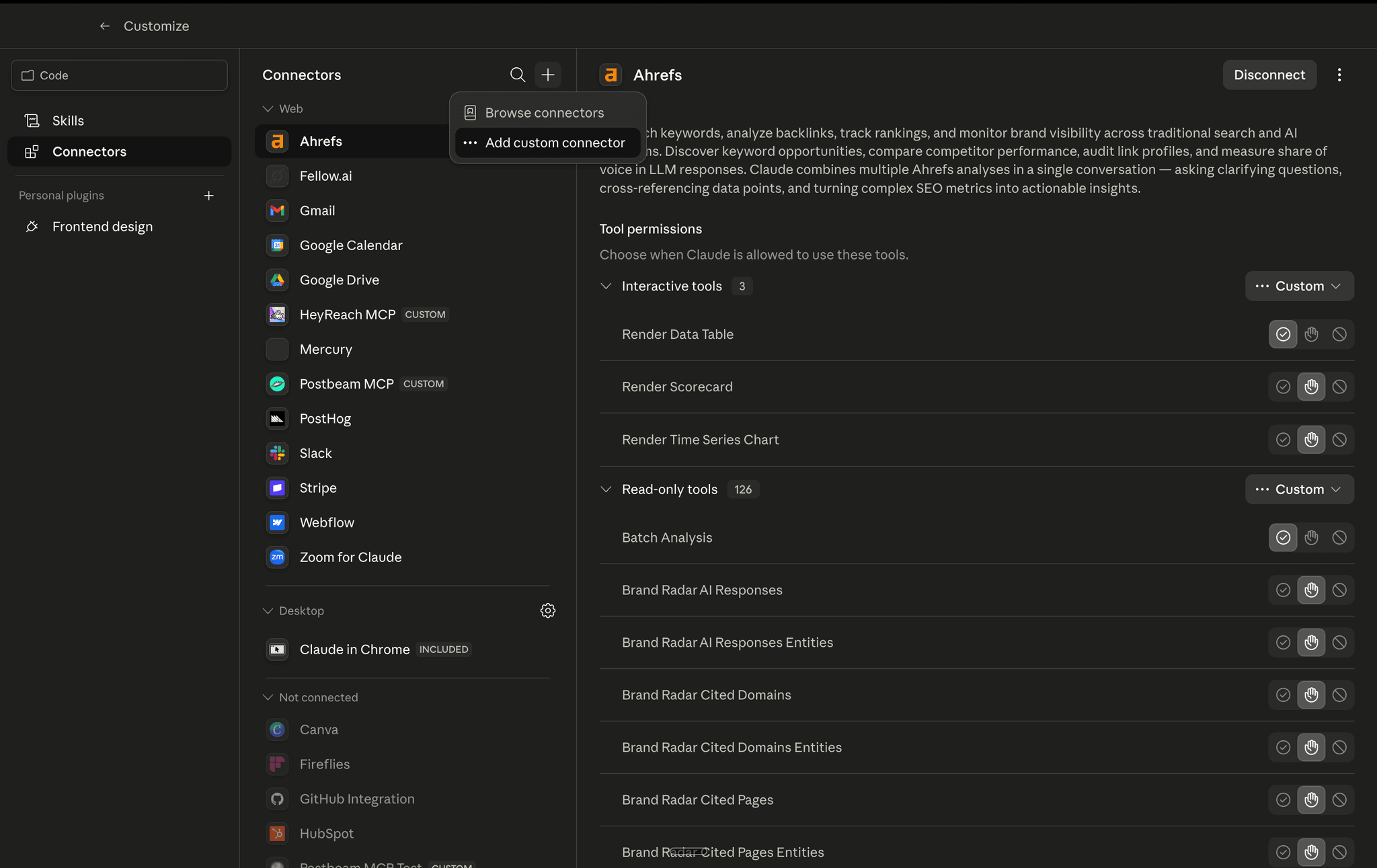Click the Claude in Chrome icon
The height and width of the screenshot is (868, 1377).
(277, 649)
